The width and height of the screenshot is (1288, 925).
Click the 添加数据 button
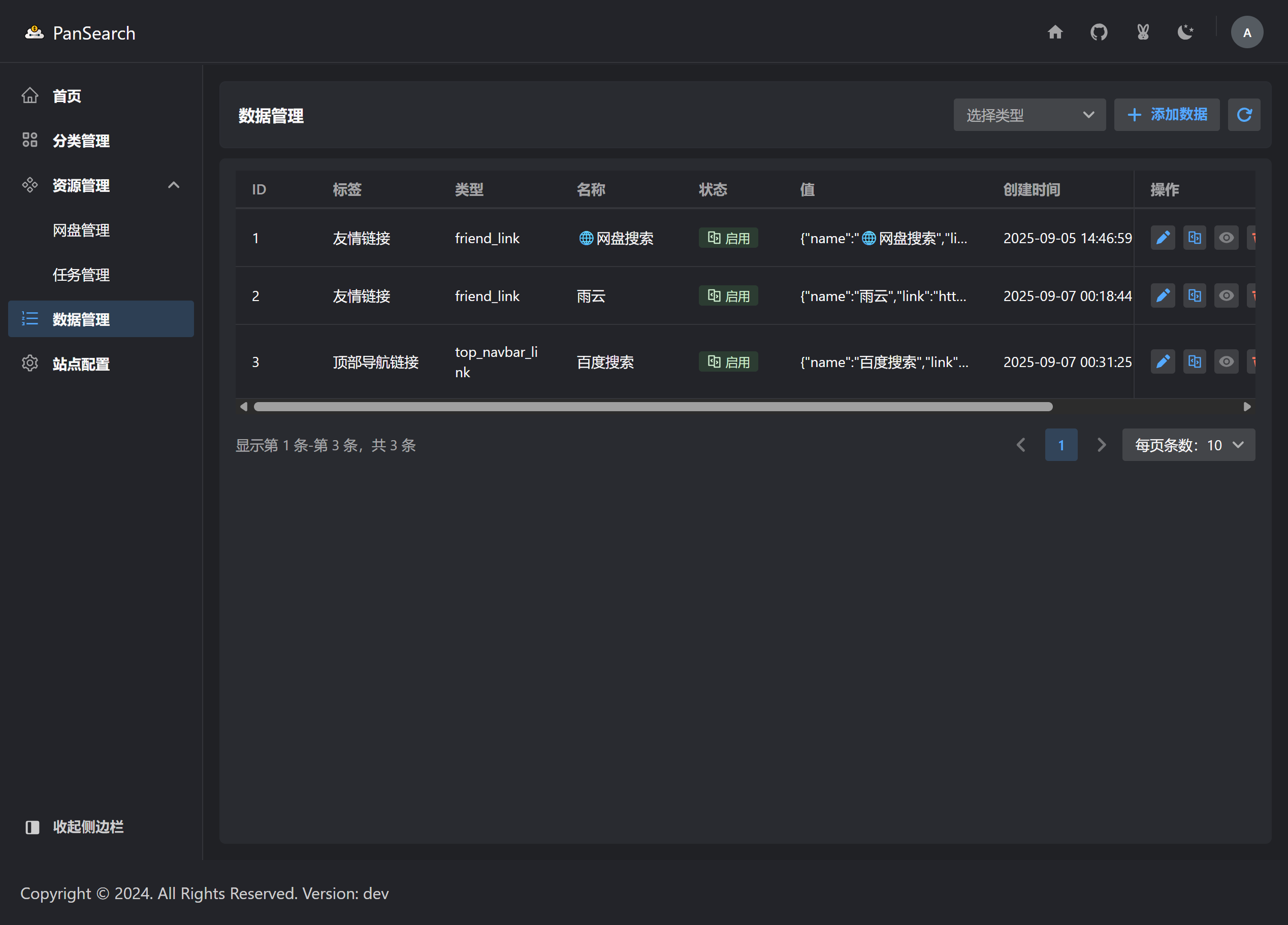pos(1167,115)
